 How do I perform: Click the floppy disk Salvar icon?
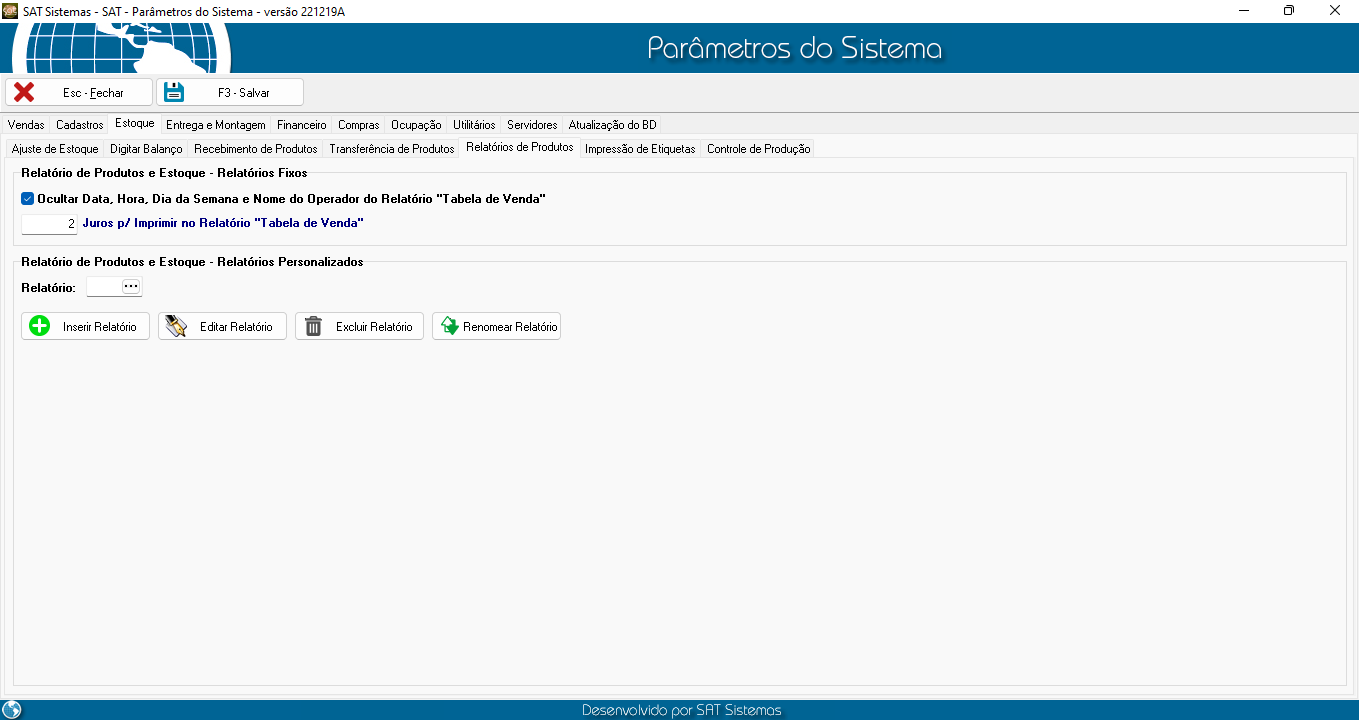pos(175,92)
